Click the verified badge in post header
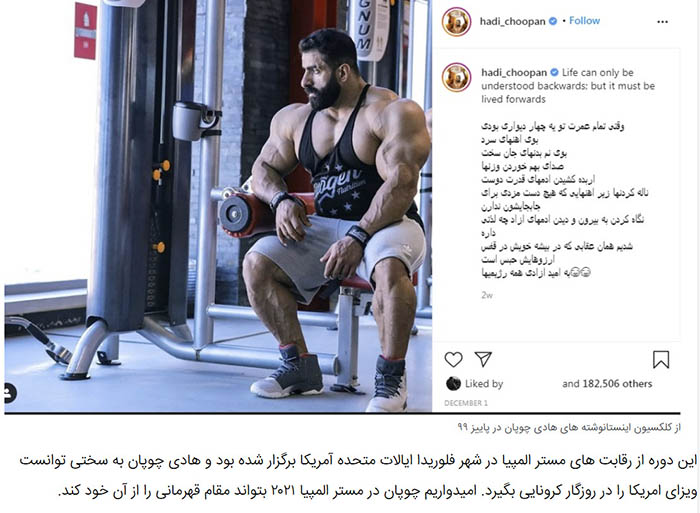 click(x=553, y=21)
